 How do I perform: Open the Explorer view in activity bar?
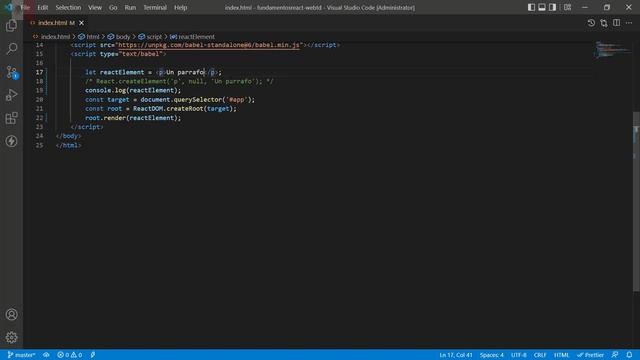11,26
